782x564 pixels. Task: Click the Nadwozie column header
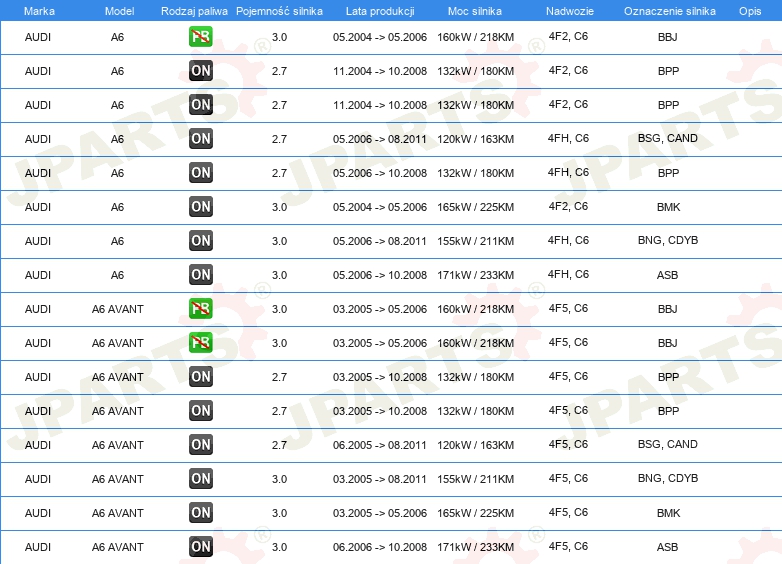point(570,11)
